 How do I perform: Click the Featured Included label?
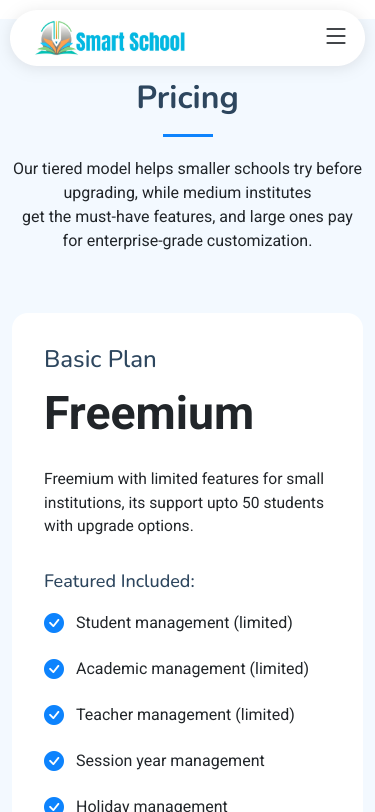tap(119, 581)
